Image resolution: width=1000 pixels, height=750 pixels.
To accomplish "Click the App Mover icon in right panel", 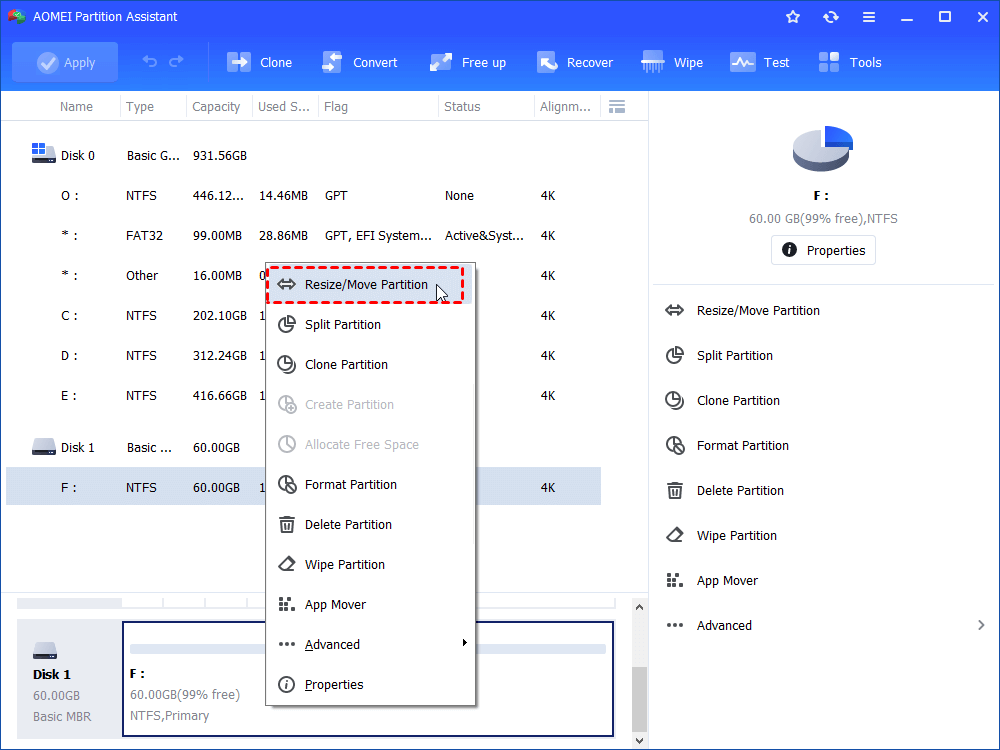I will [x=675, y=580].
